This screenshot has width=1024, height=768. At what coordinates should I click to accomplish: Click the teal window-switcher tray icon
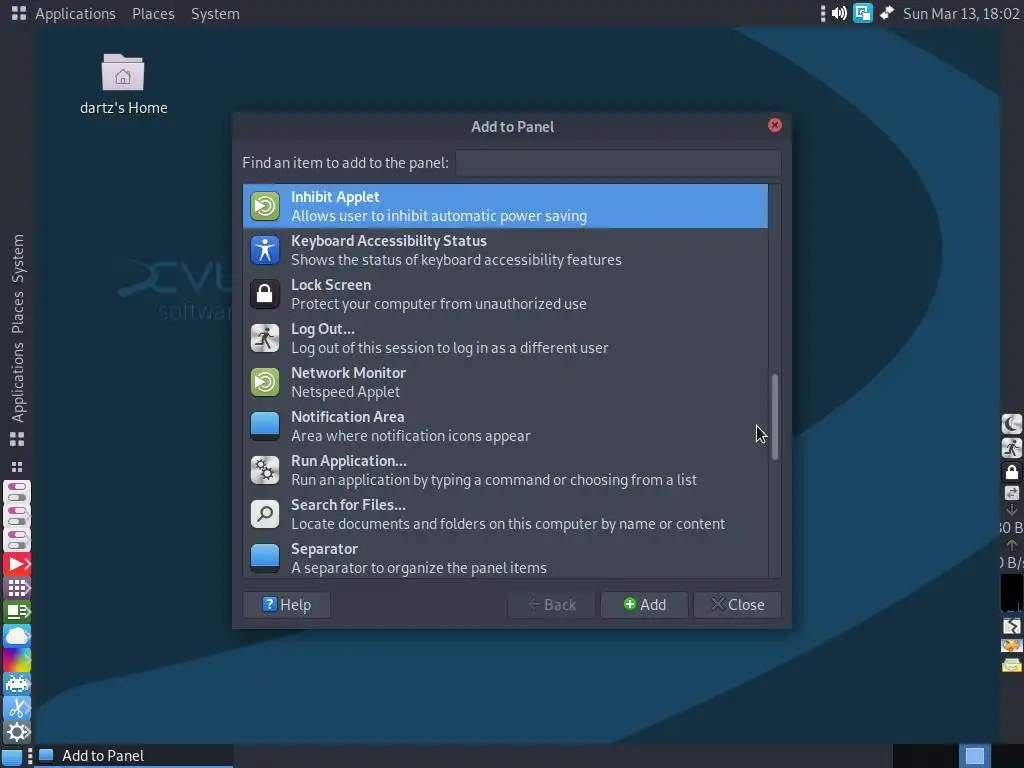click(x=863, y=13)
